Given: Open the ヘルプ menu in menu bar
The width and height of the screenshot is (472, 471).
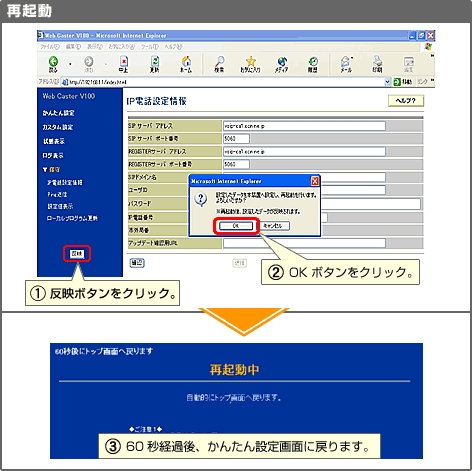Looking at the screenshot, I should [173, 47].
